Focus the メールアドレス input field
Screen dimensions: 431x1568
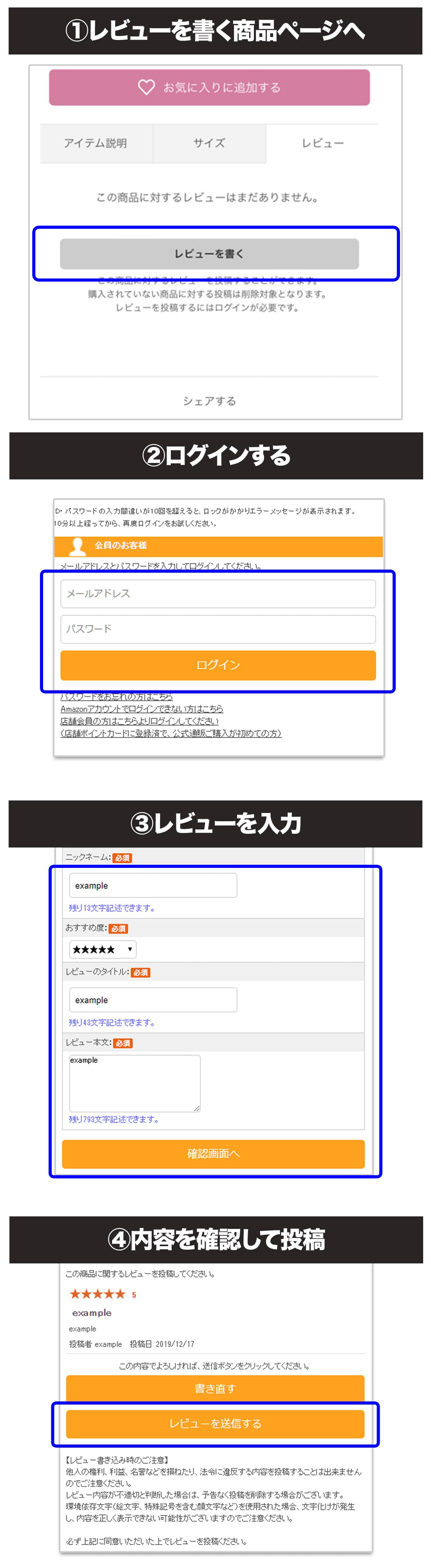coord(218,593)
